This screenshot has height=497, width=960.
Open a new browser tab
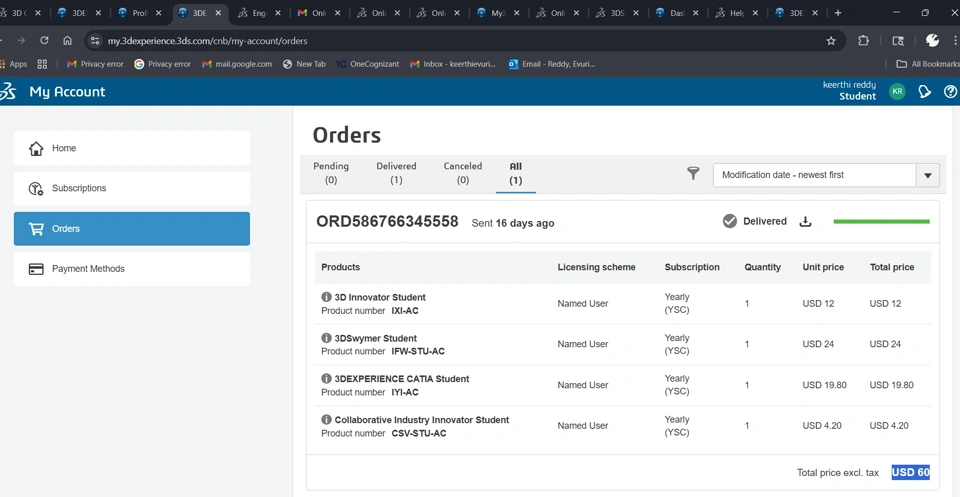838,13
